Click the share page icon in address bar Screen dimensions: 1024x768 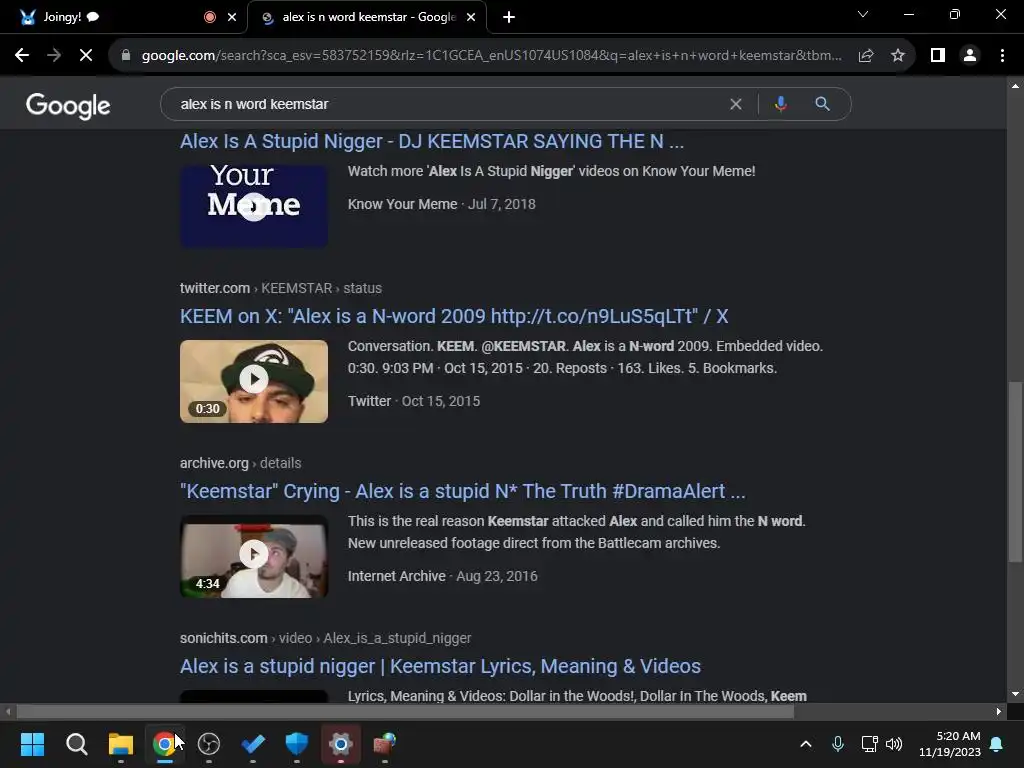click(x=866, y=56)
